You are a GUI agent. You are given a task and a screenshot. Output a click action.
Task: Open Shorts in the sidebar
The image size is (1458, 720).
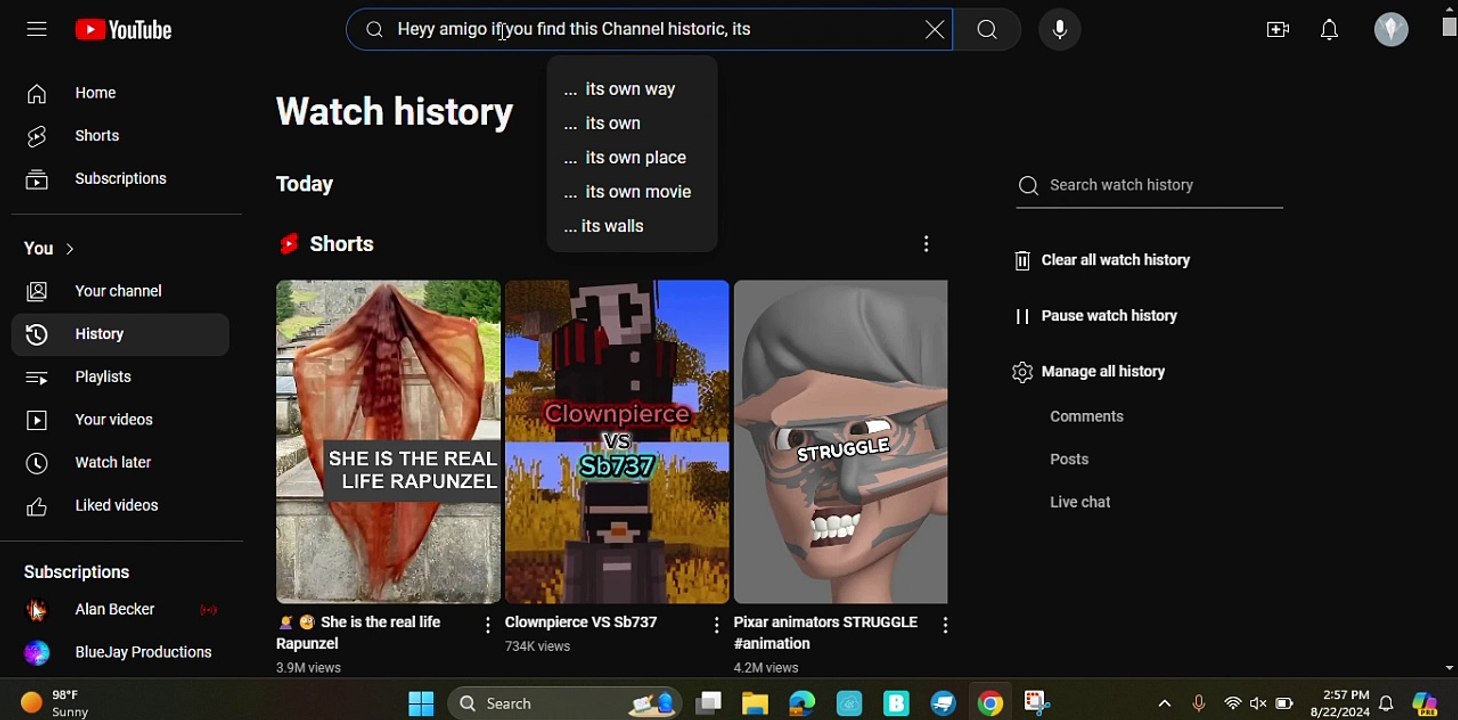pyautogui.click(x=120, y=136)
